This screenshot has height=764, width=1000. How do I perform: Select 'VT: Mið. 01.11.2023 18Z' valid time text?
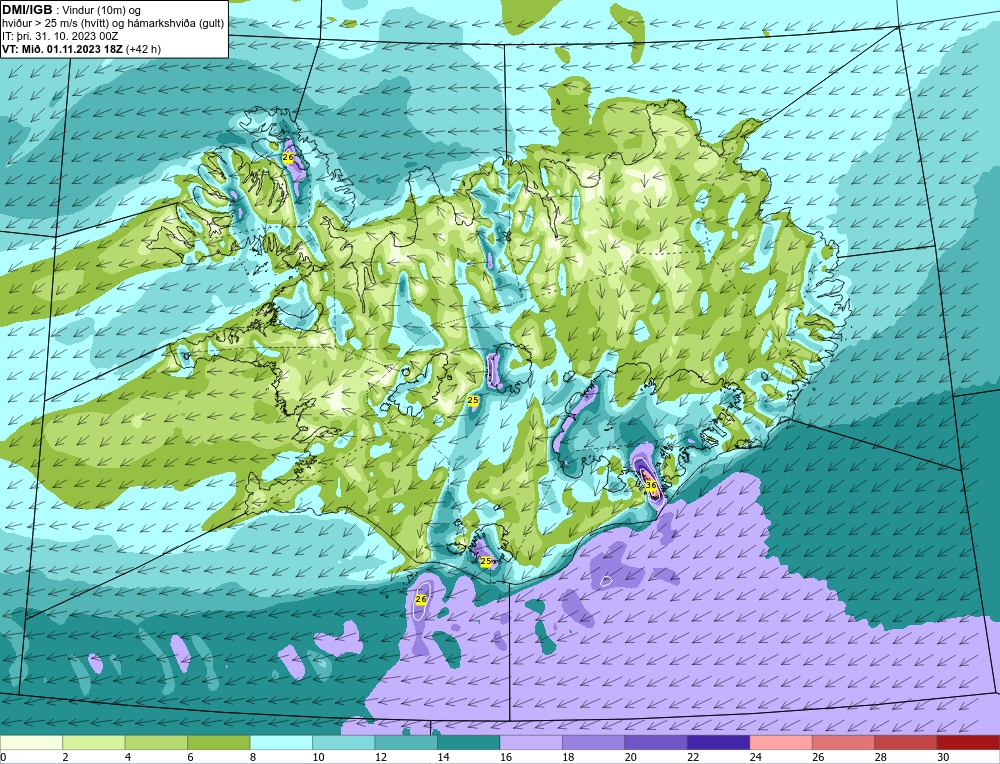click(x=62, y=49)
